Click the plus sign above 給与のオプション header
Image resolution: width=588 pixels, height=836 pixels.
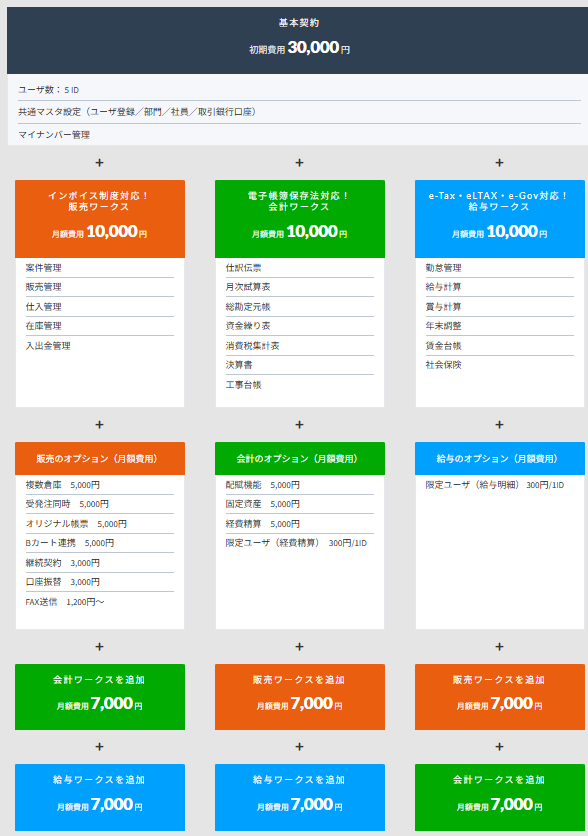pos(500,425)
